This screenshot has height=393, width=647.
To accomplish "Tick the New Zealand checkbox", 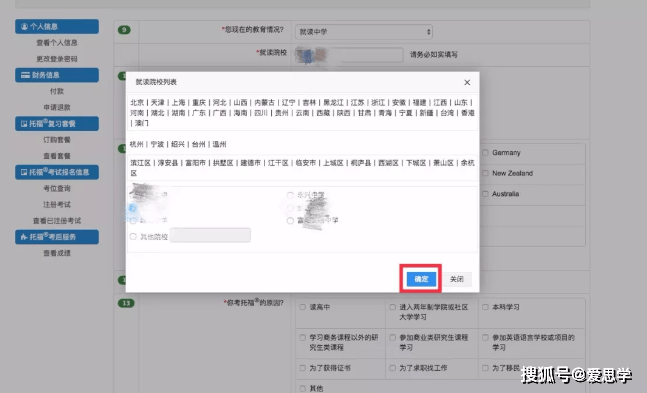I will click(x=485, y=173).
